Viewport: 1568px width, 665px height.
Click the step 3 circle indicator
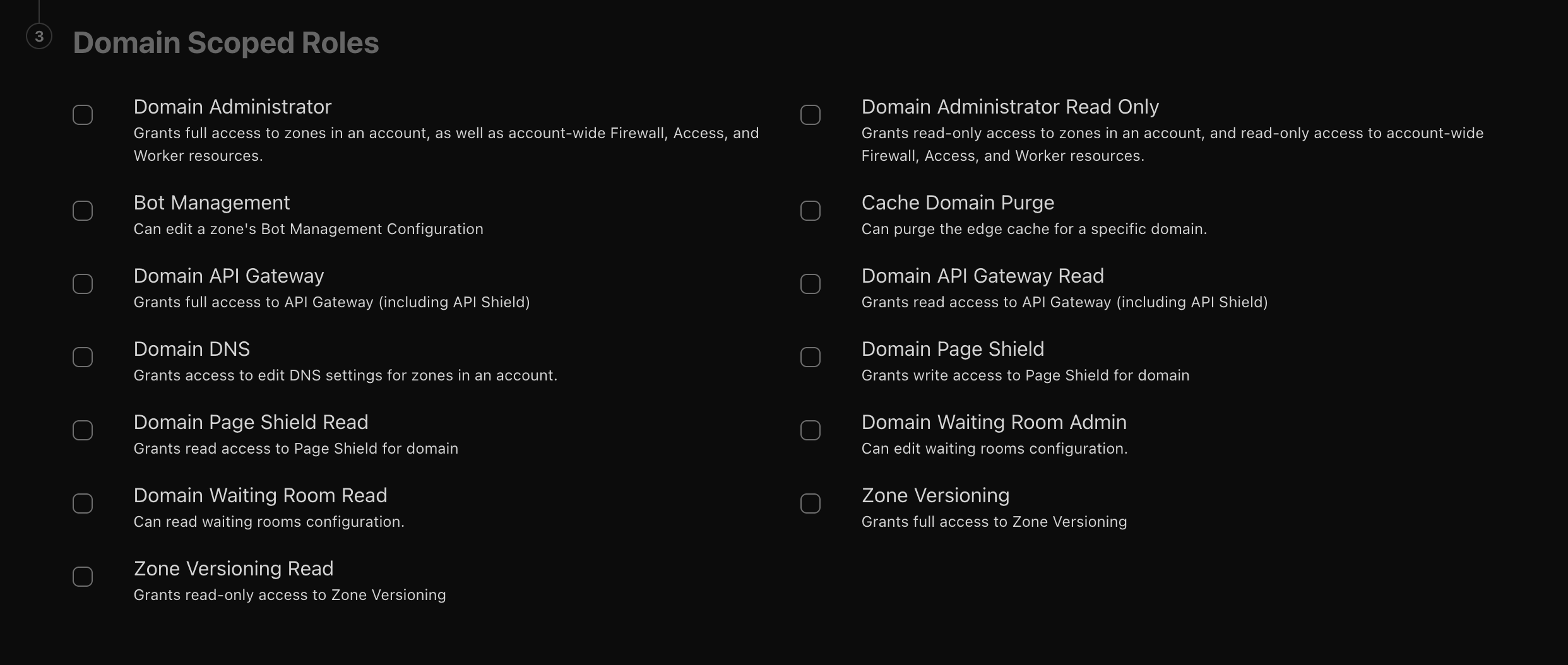[x=39, y=37]
